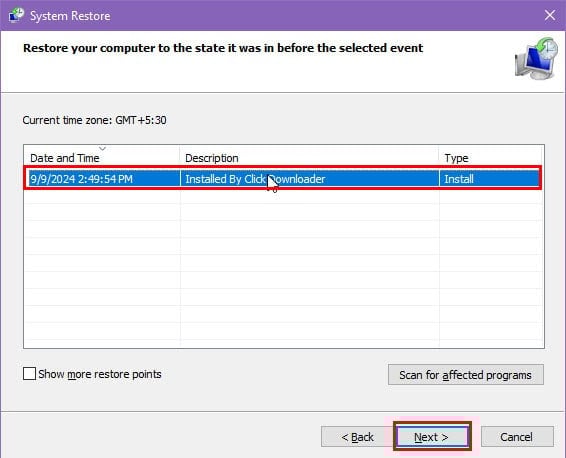Select the 9/9/2024 2:49:54 PM restore point
566x458 pixels.
(x=283, y=179)
